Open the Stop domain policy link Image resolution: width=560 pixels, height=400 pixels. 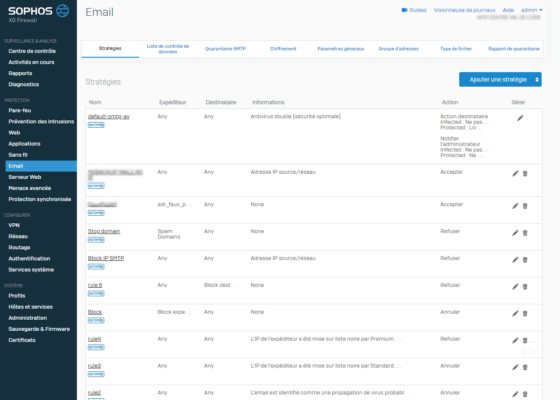tap(104, 231)
